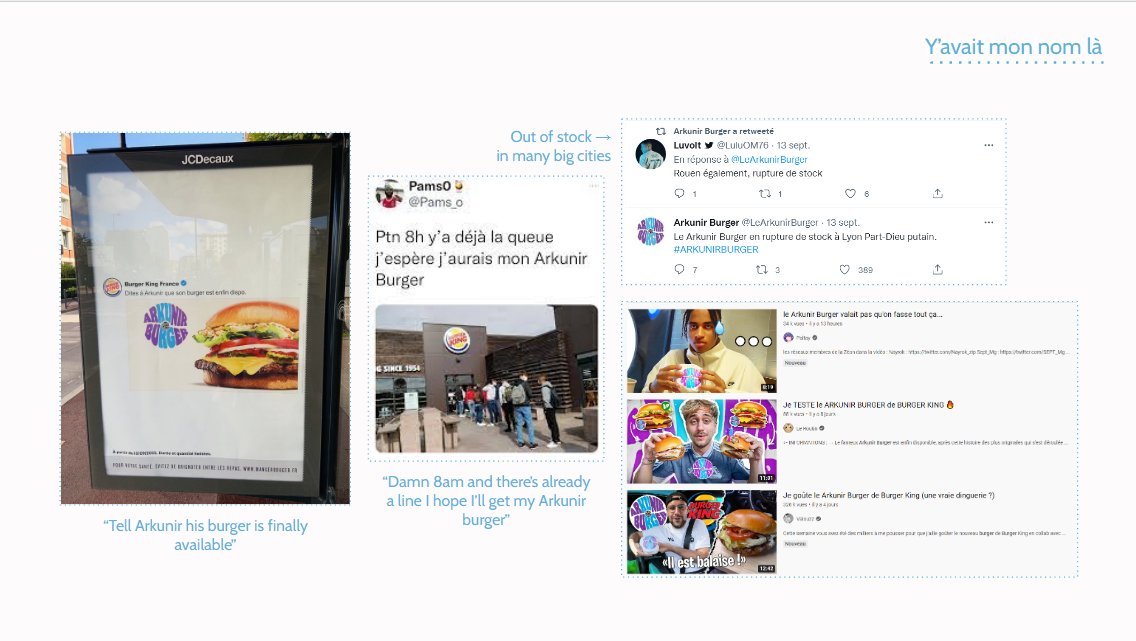The width and height of the screenshot is (1136, 641).
Task: Click 'Y'avait mon nom là' slide title
Action: (1013, 47)
